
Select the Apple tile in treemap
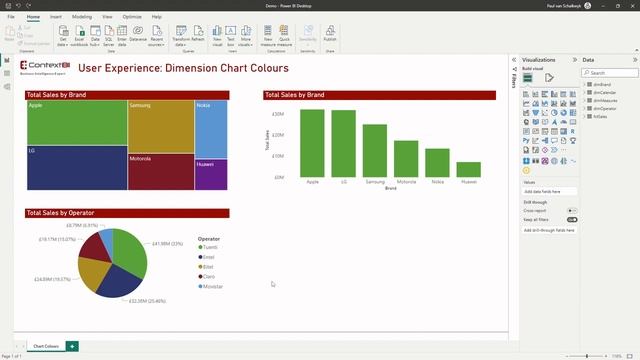[x=77, y=123]
